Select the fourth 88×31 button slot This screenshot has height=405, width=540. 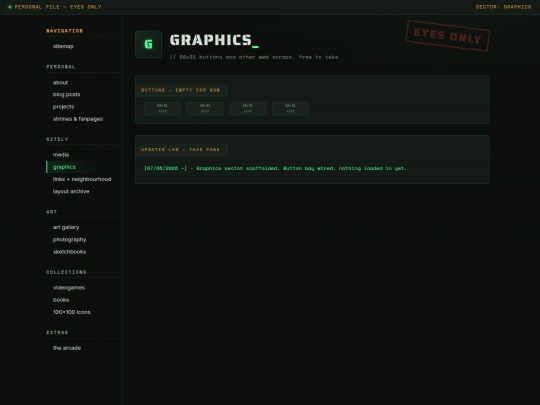(x=291, y=108)
